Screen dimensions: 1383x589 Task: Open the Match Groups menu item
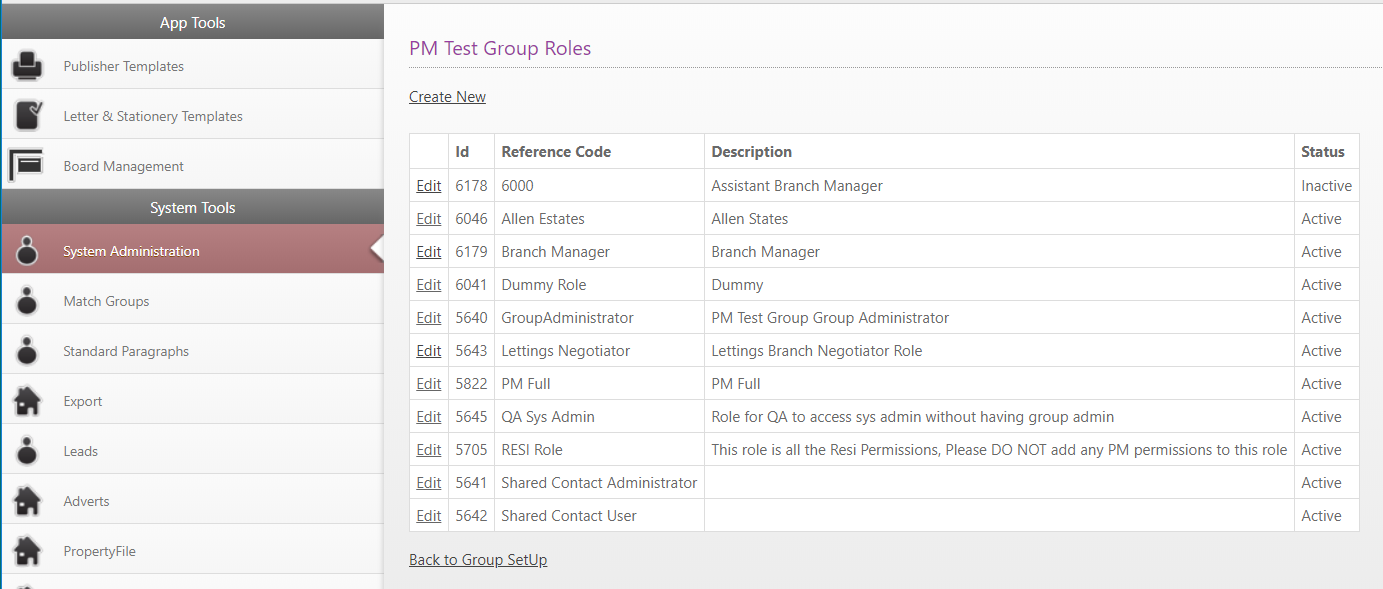coord(106,301)
